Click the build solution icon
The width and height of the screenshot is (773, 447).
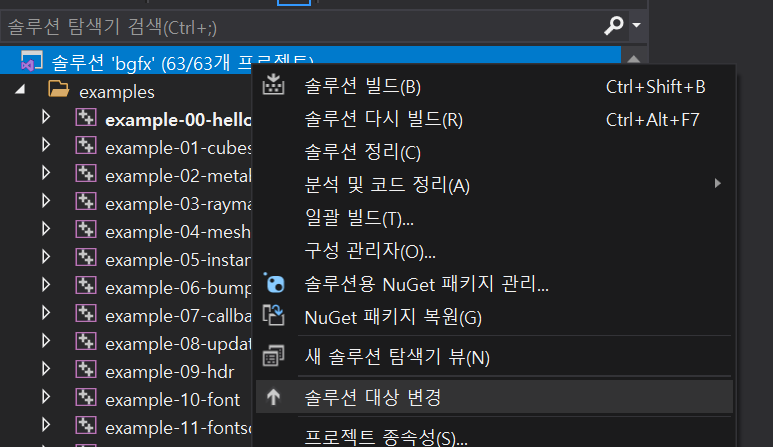coord(273,85)
